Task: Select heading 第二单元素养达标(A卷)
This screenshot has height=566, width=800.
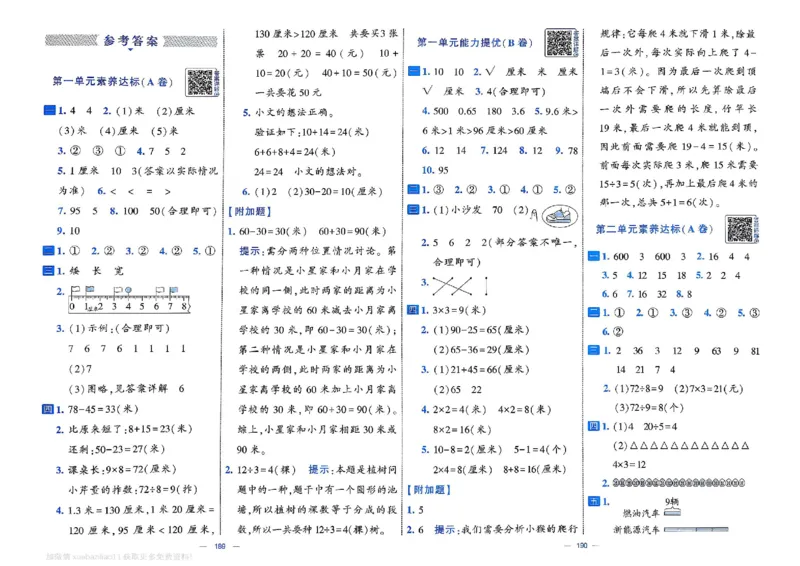Action: click(655, 229)
